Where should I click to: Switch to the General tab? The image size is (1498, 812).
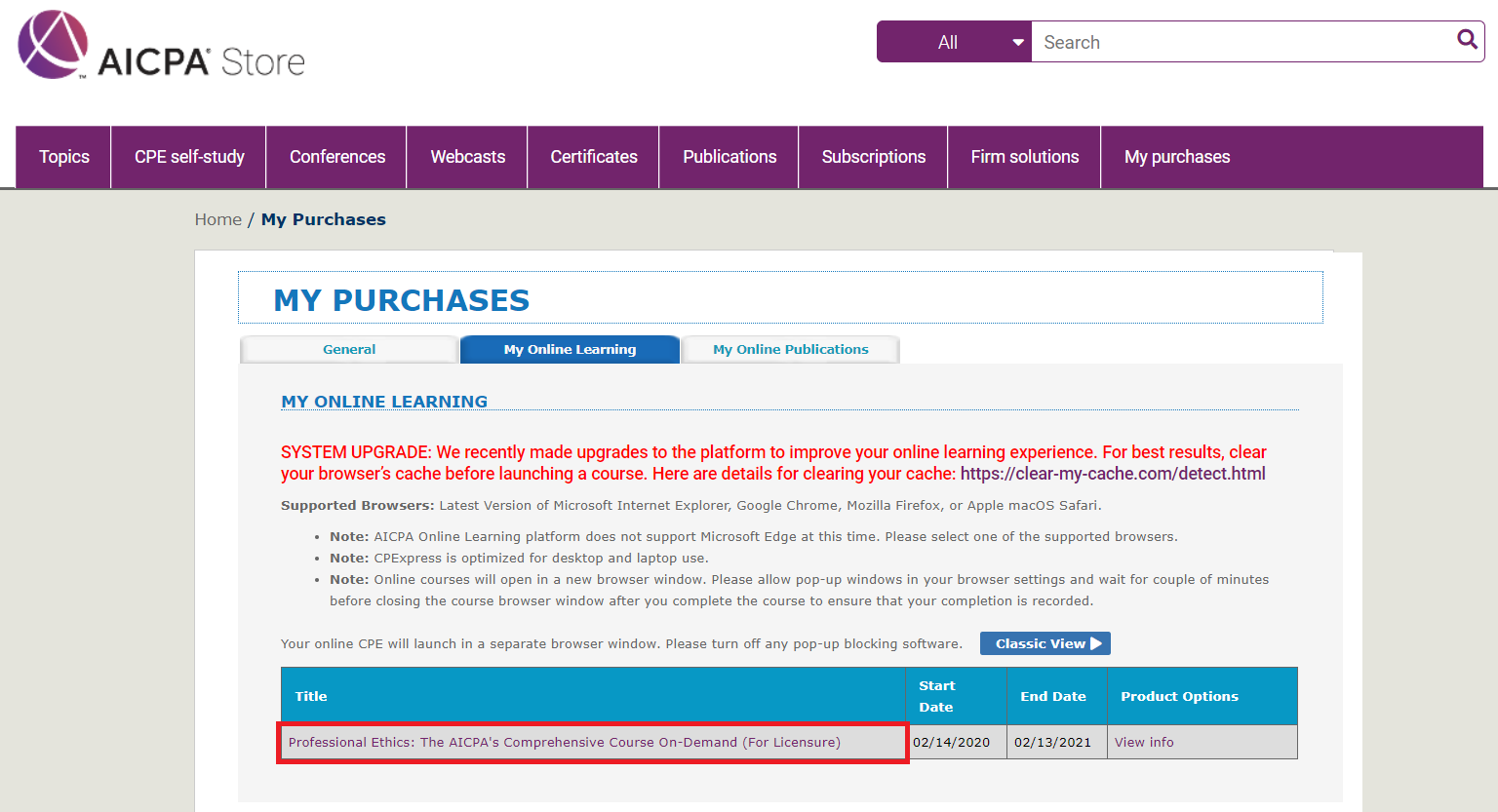pos(349,349)
